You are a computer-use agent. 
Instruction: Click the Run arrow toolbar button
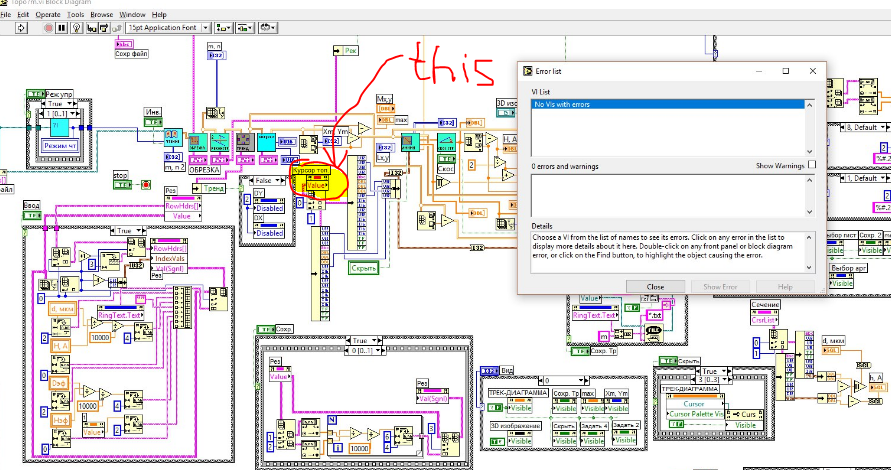click(x=22, y=27)
